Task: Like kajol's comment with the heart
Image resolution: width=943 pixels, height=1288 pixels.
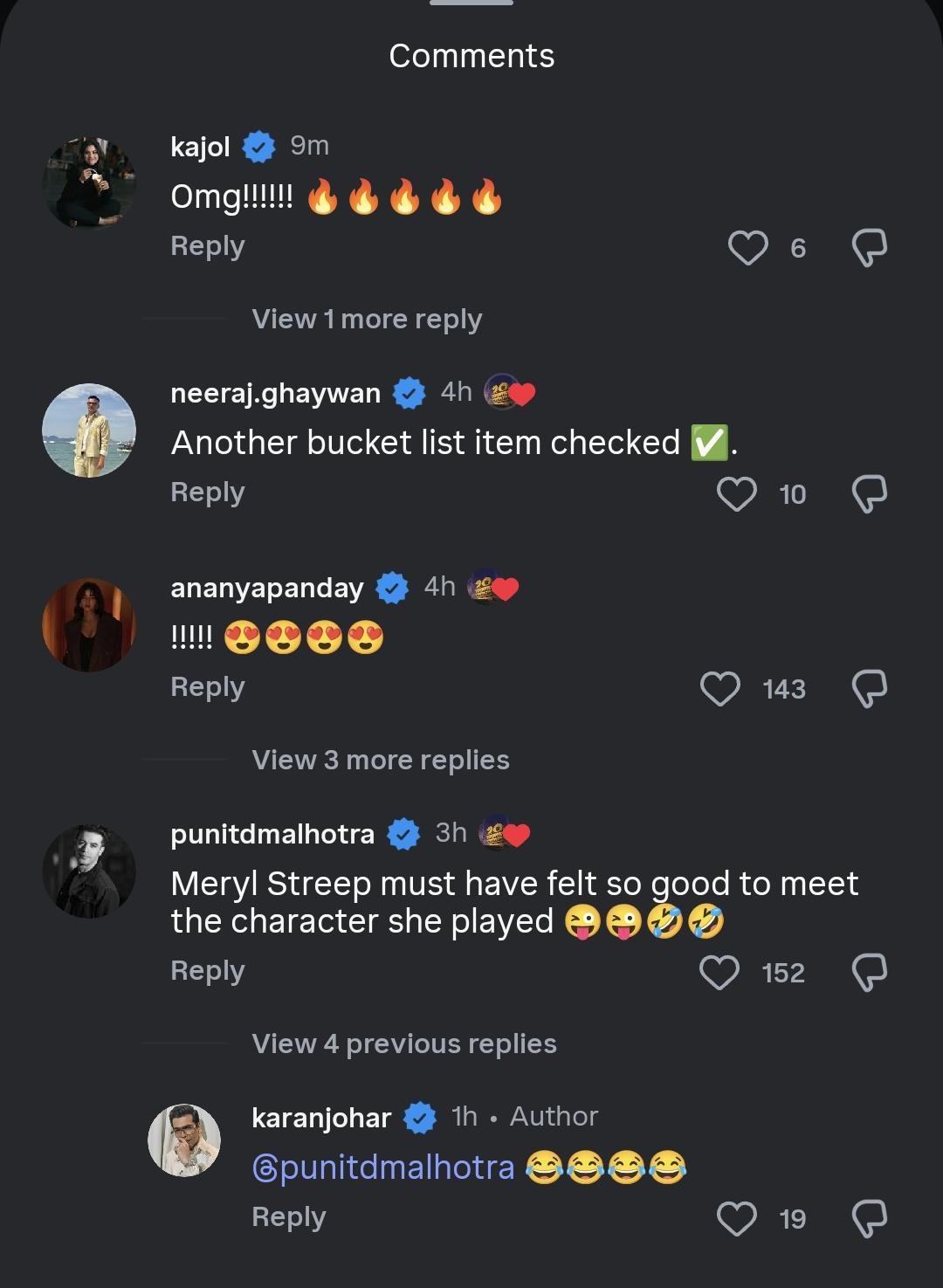Action: click(747, 248)
